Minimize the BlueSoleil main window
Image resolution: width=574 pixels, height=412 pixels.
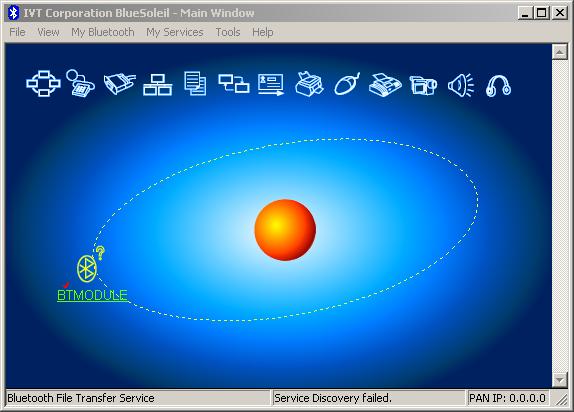(x=526, y=13)
